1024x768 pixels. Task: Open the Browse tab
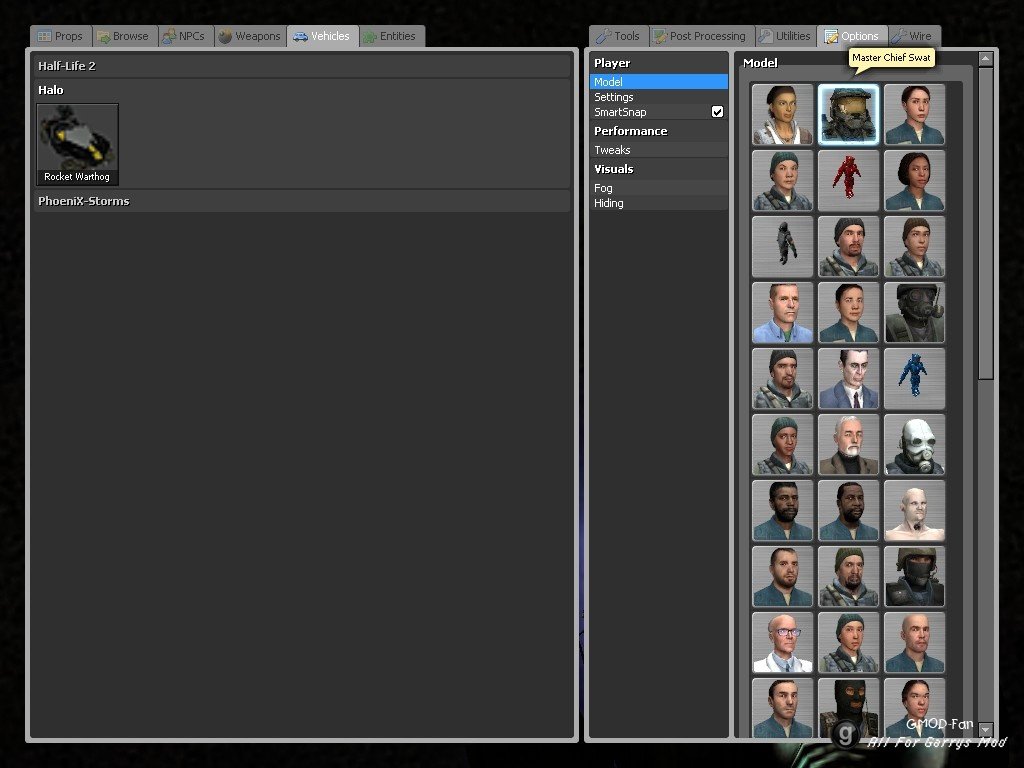pos(123,37)
